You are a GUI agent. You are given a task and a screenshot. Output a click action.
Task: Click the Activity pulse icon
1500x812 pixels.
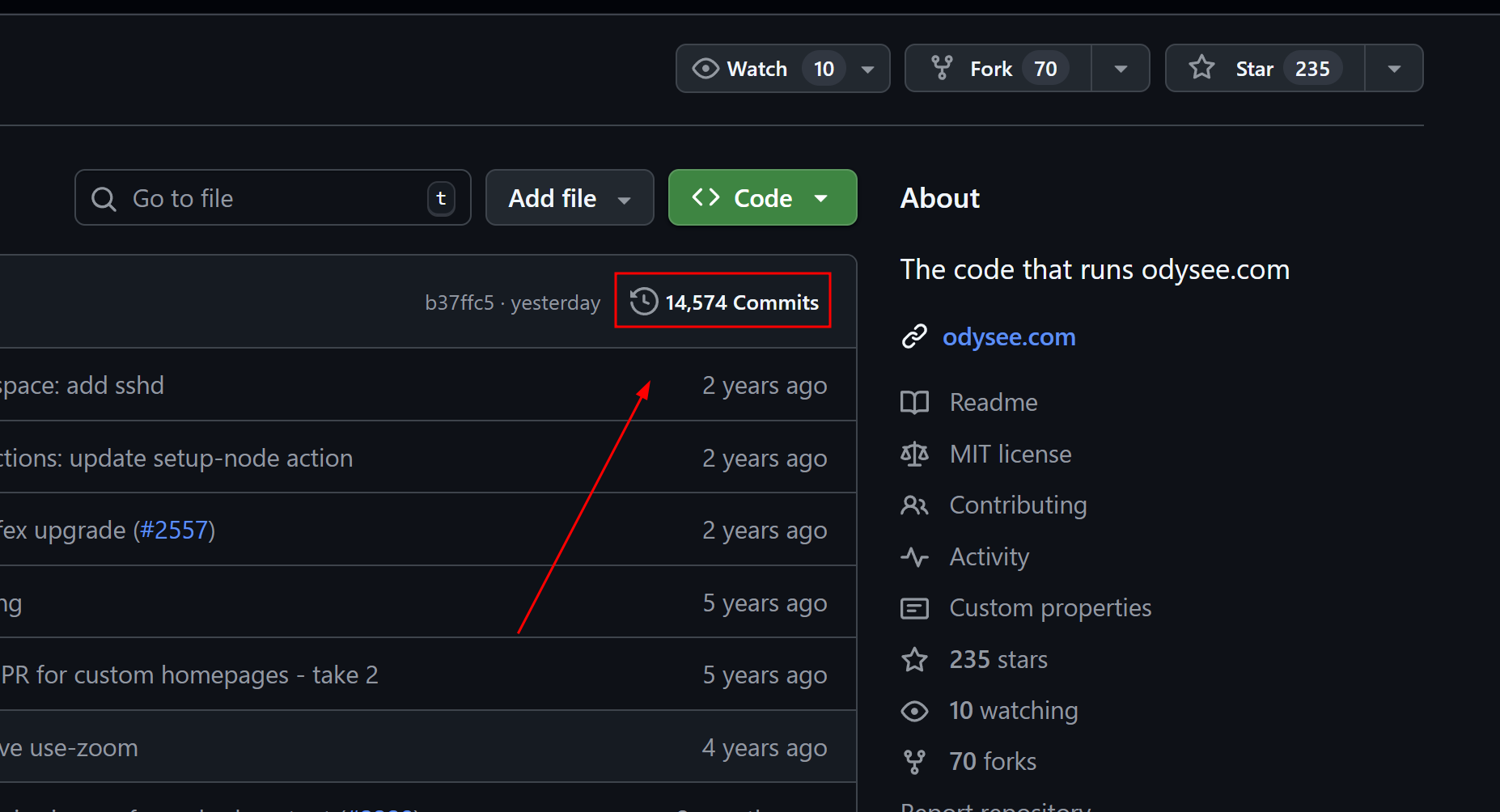click(x=915, y=557)
